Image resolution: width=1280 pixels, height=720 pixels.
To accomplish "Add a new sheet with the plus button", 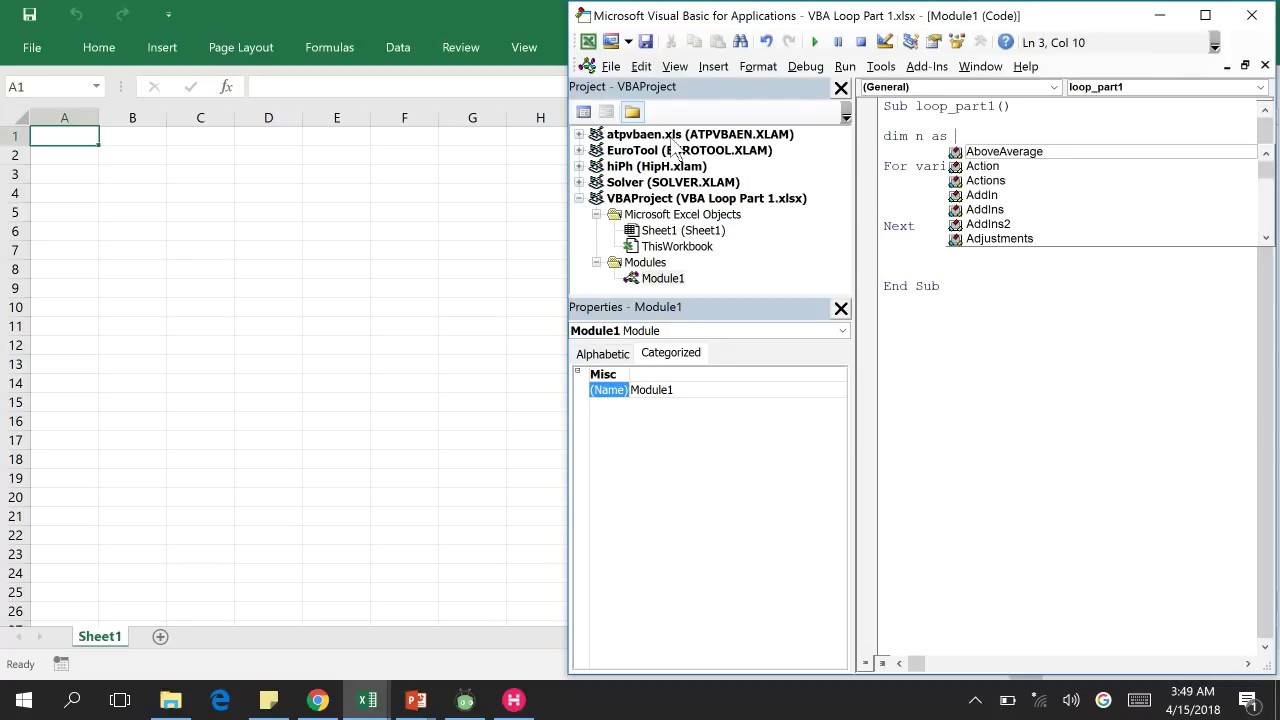I will (x=160, y=637).
